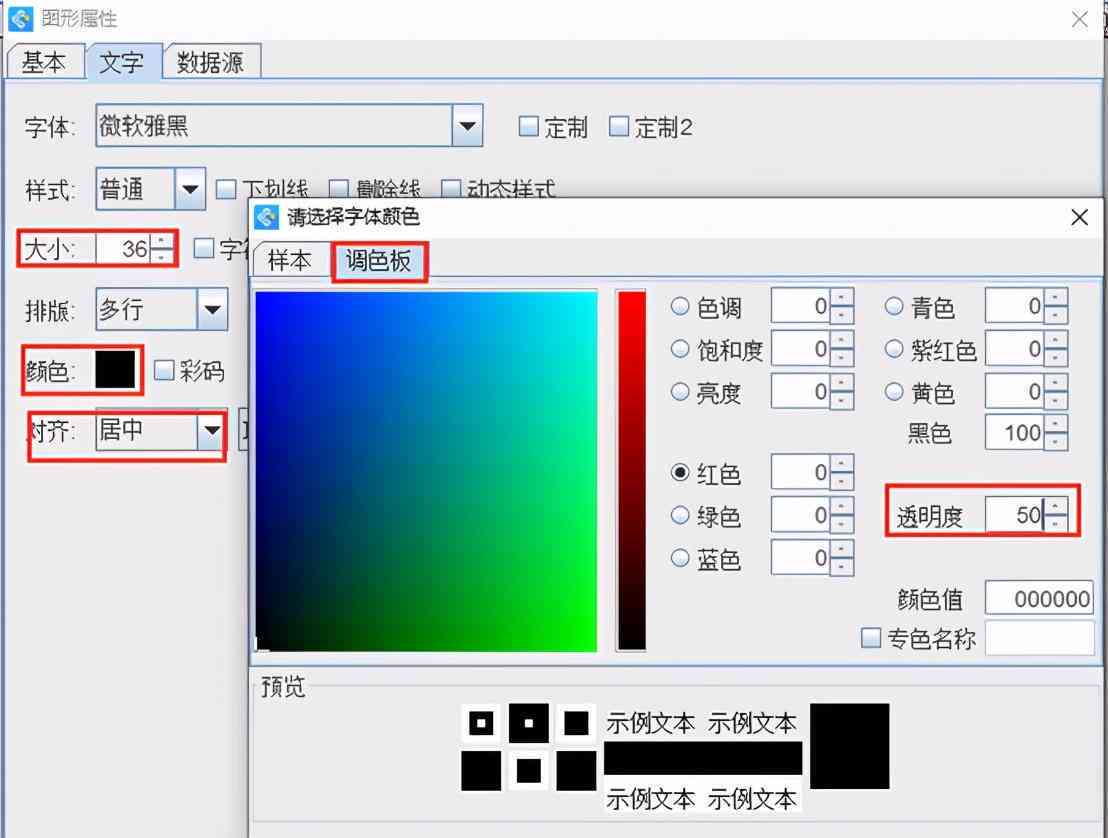Switch to the 基本 tab
The width and height of the screenshot is (1108, 838).
(x=45, y=61)
